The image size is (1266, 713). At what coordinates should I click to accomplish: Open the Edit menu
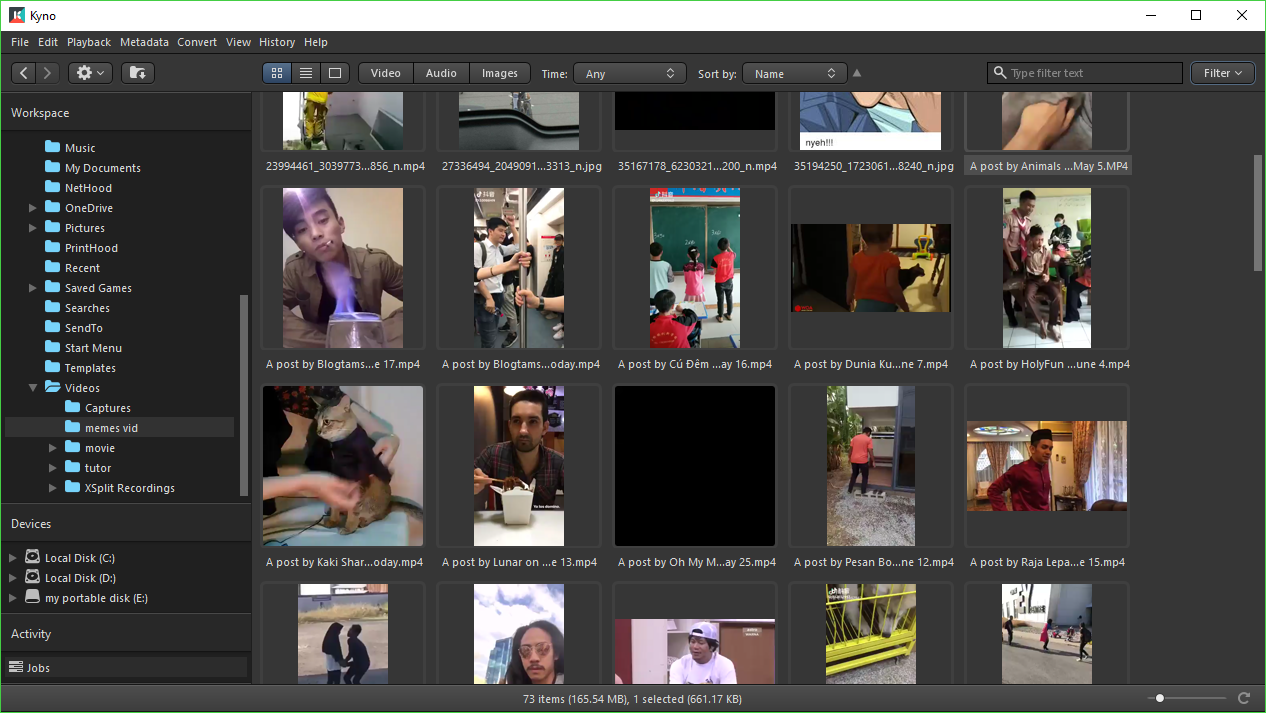click(x=48, y=42)
